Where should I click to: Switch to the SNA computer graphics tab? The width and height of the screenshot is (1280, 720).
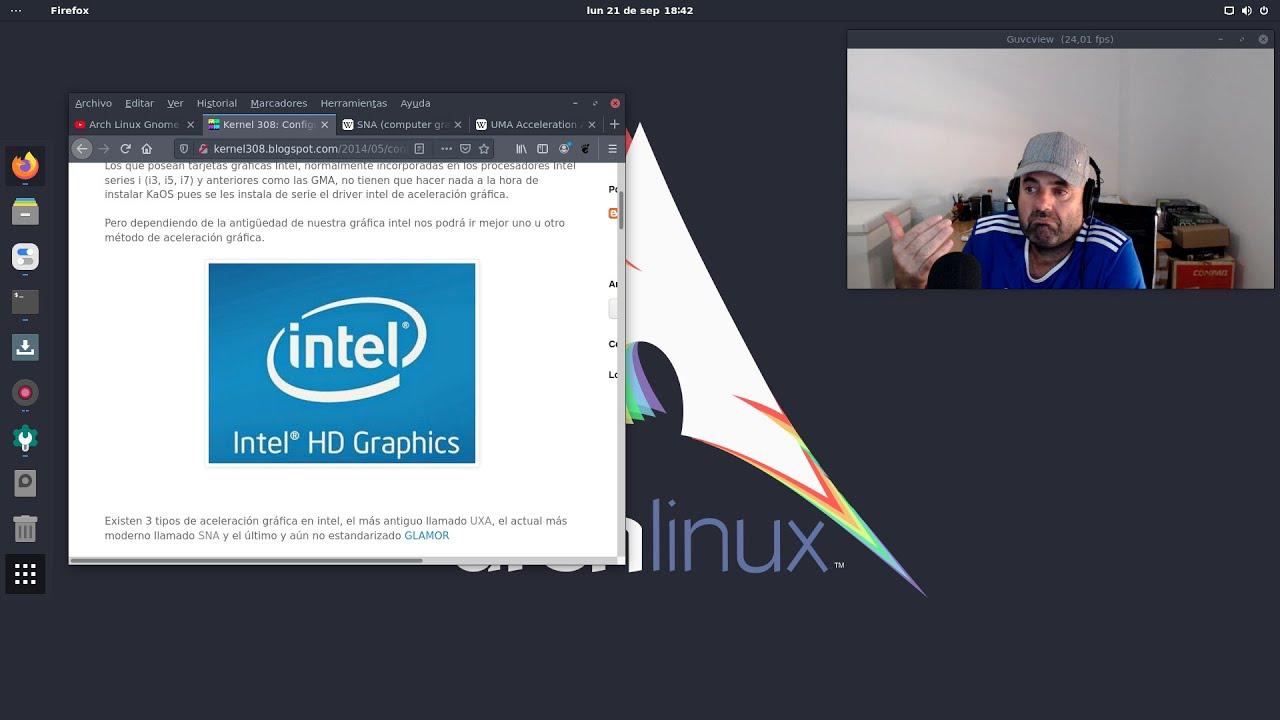coord(398,124)
